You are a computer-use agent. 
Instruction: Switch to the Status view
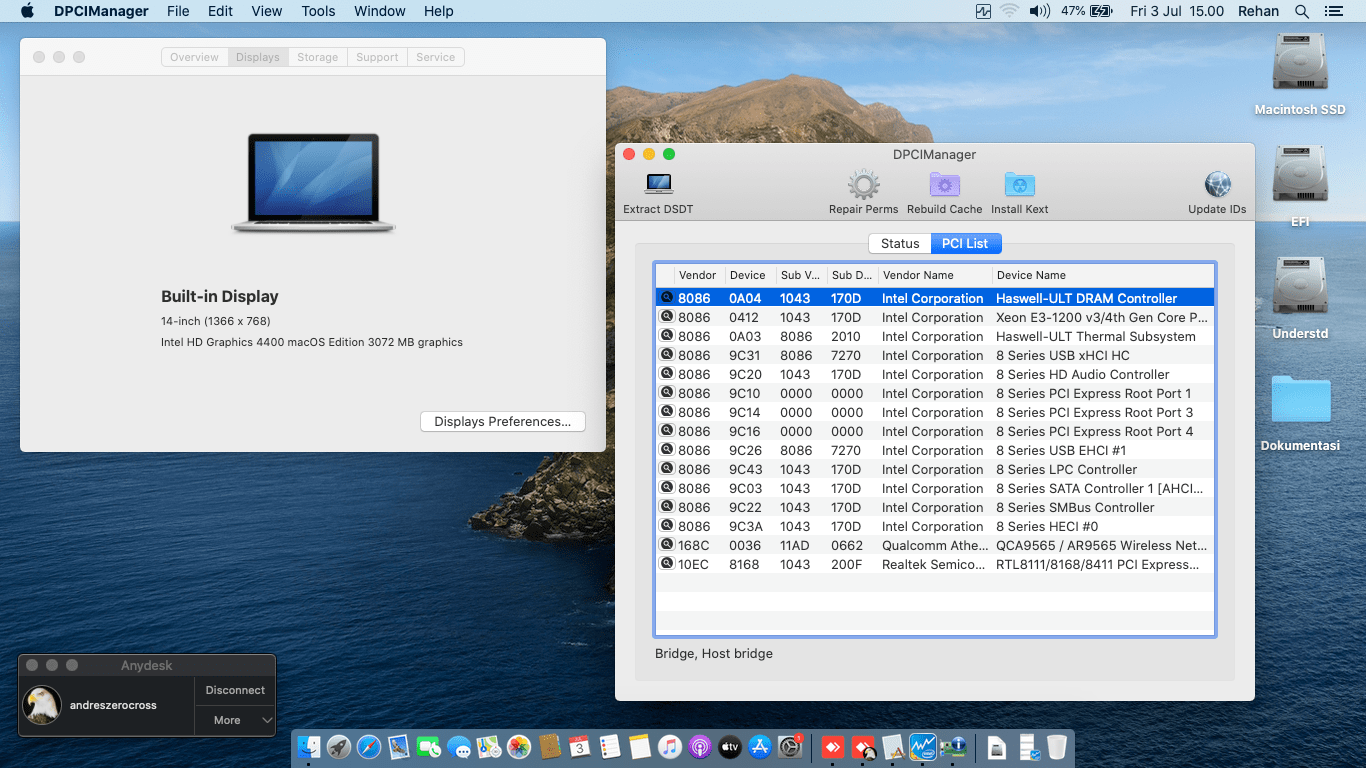(898, 243)
